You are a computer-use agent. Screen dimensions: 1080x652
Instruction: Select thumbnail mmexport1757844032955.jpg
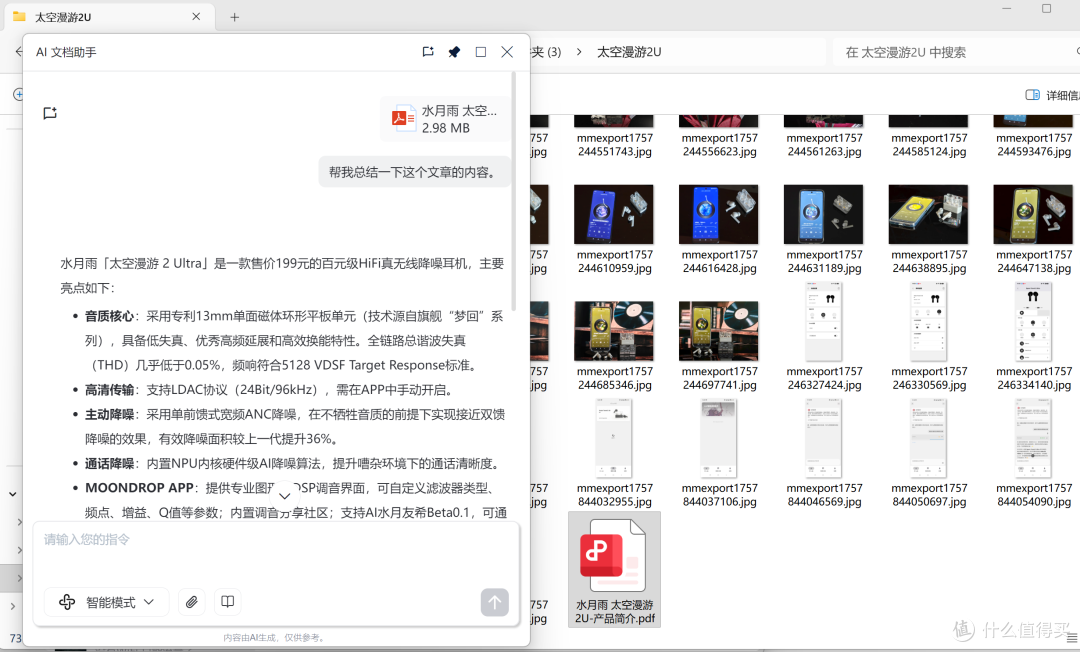point(614,439)
